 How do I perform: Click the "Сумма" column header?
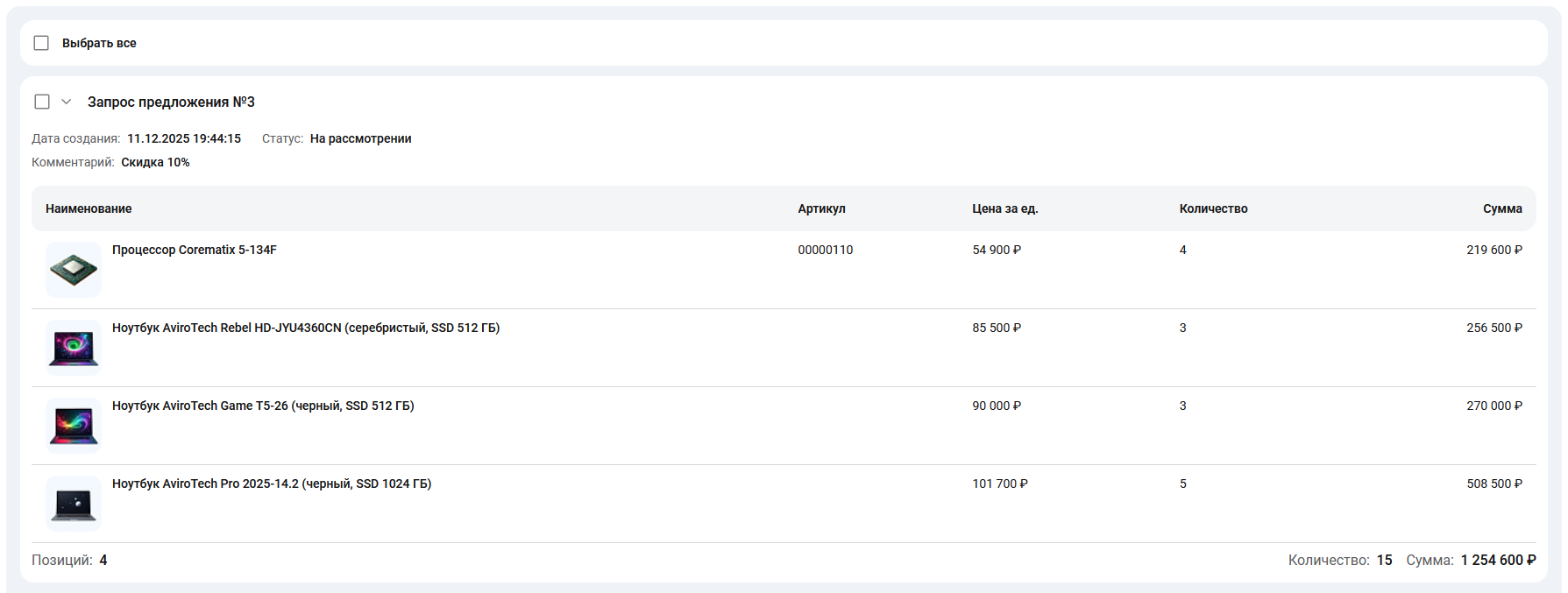tap(1502, 208)
